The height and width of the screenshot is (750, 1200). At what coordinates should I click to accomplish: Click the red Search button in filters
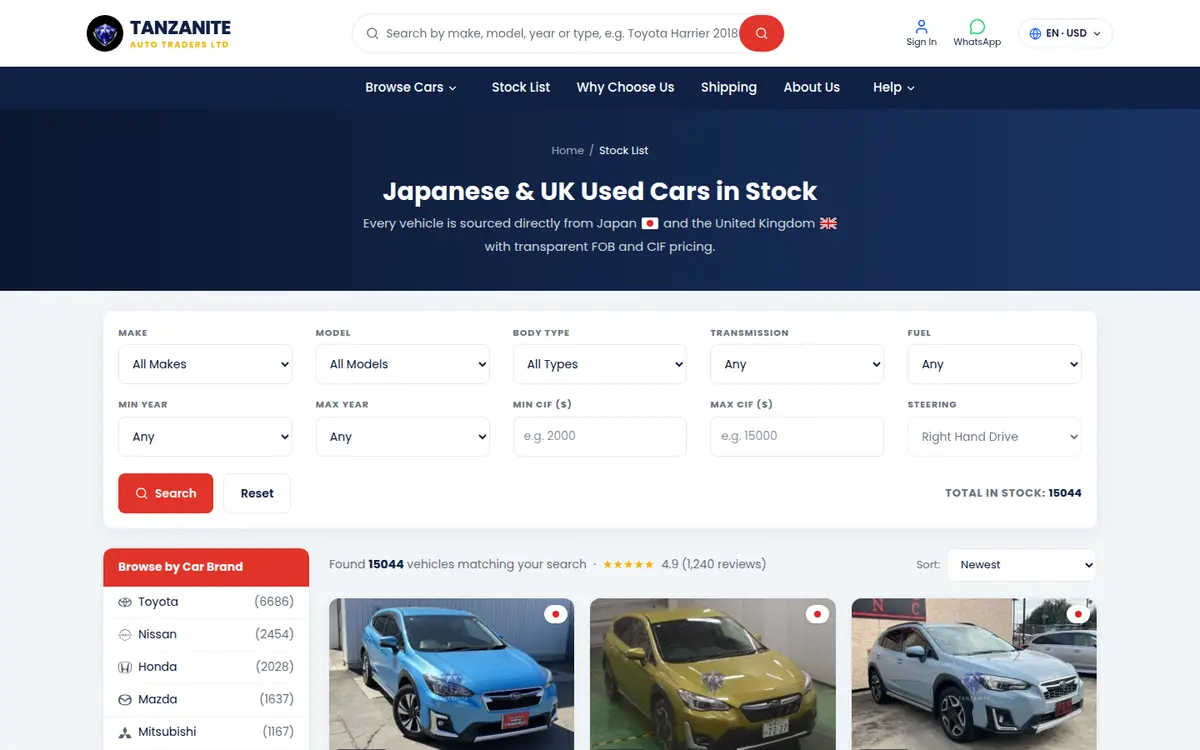pyautogui.click(x=166, y=493)
